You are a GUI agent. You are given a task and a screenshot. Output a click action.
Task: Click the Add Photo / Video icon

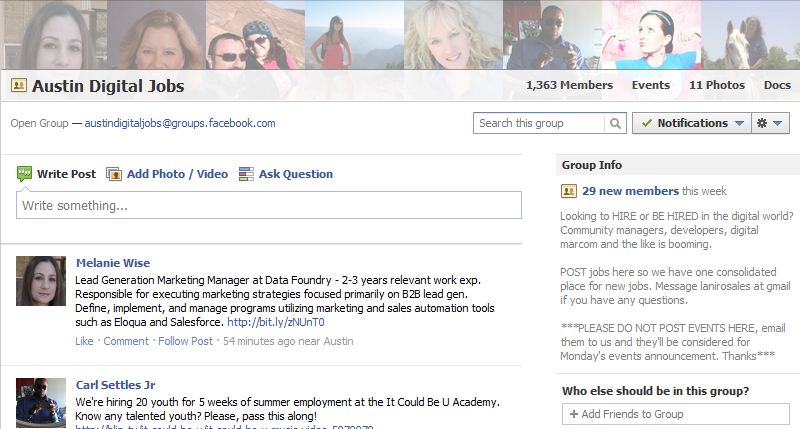point(114,174)
